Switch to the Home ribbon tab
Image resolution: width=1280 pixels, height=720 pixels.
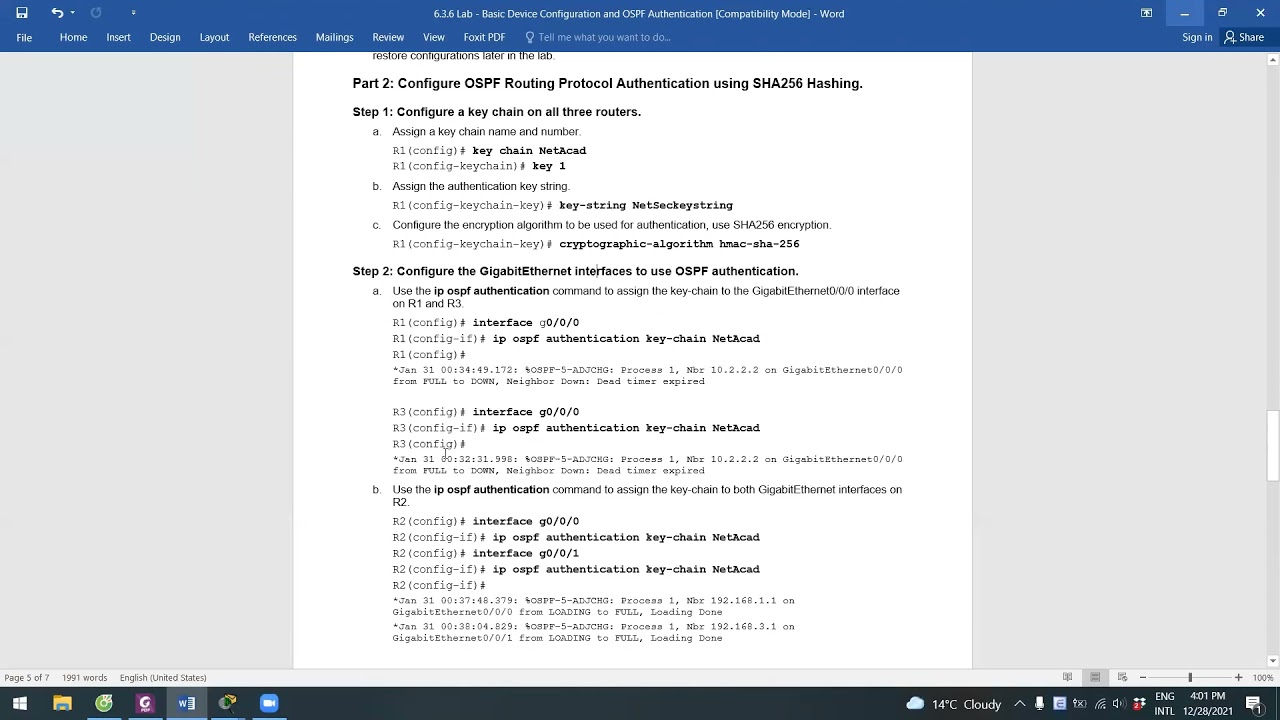tap(73, 37)
